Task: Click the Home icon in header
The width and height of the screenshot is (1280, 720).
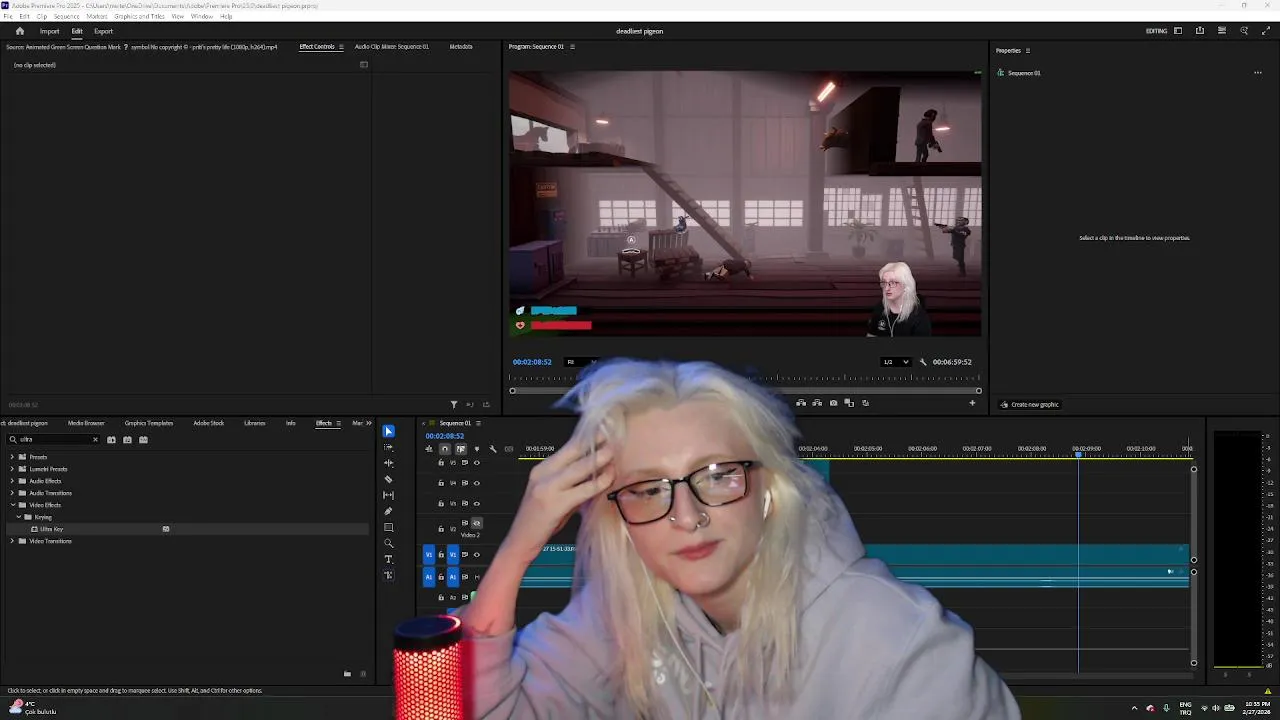Action: [19, 31]
